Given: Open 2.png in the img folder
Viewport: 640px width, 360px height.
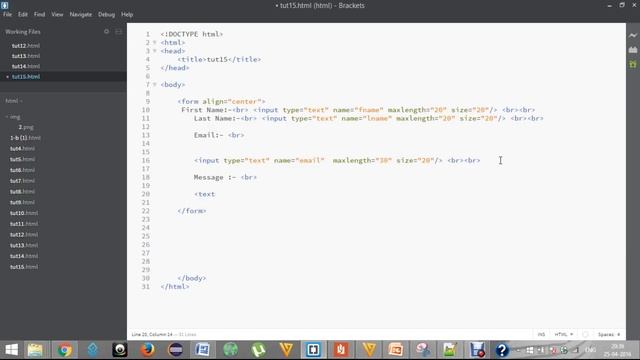Looking at the screenshot, I should click(26, 127).
